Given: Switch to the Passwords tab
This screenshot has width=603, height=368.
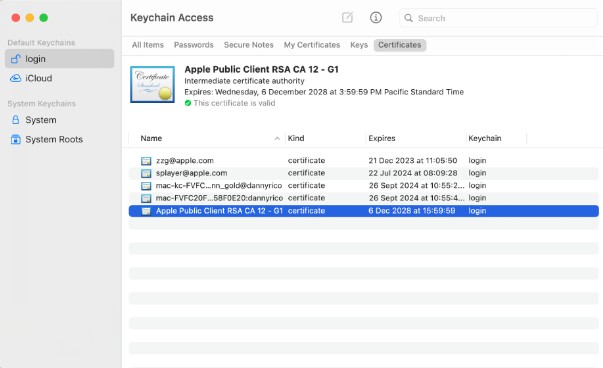Looking at the screenshot, I should click(193, 45).
